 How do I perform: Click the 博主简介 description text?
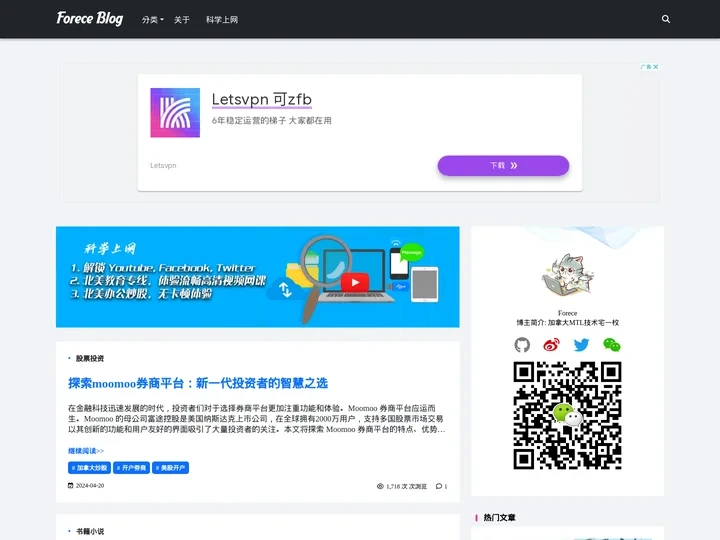point(568,323)
